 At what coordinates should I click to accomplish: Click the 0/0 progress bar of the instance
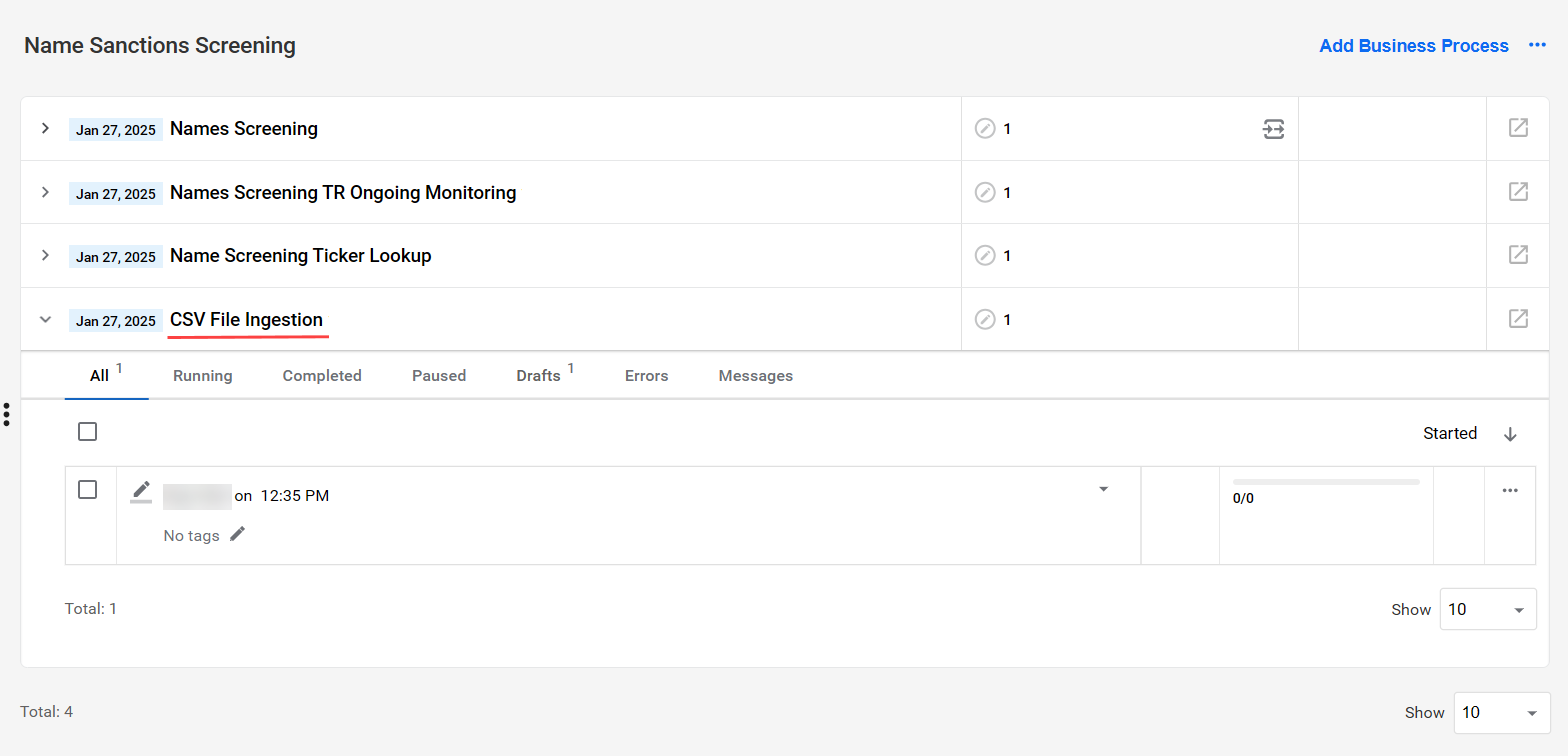[x=1326, y=482]
